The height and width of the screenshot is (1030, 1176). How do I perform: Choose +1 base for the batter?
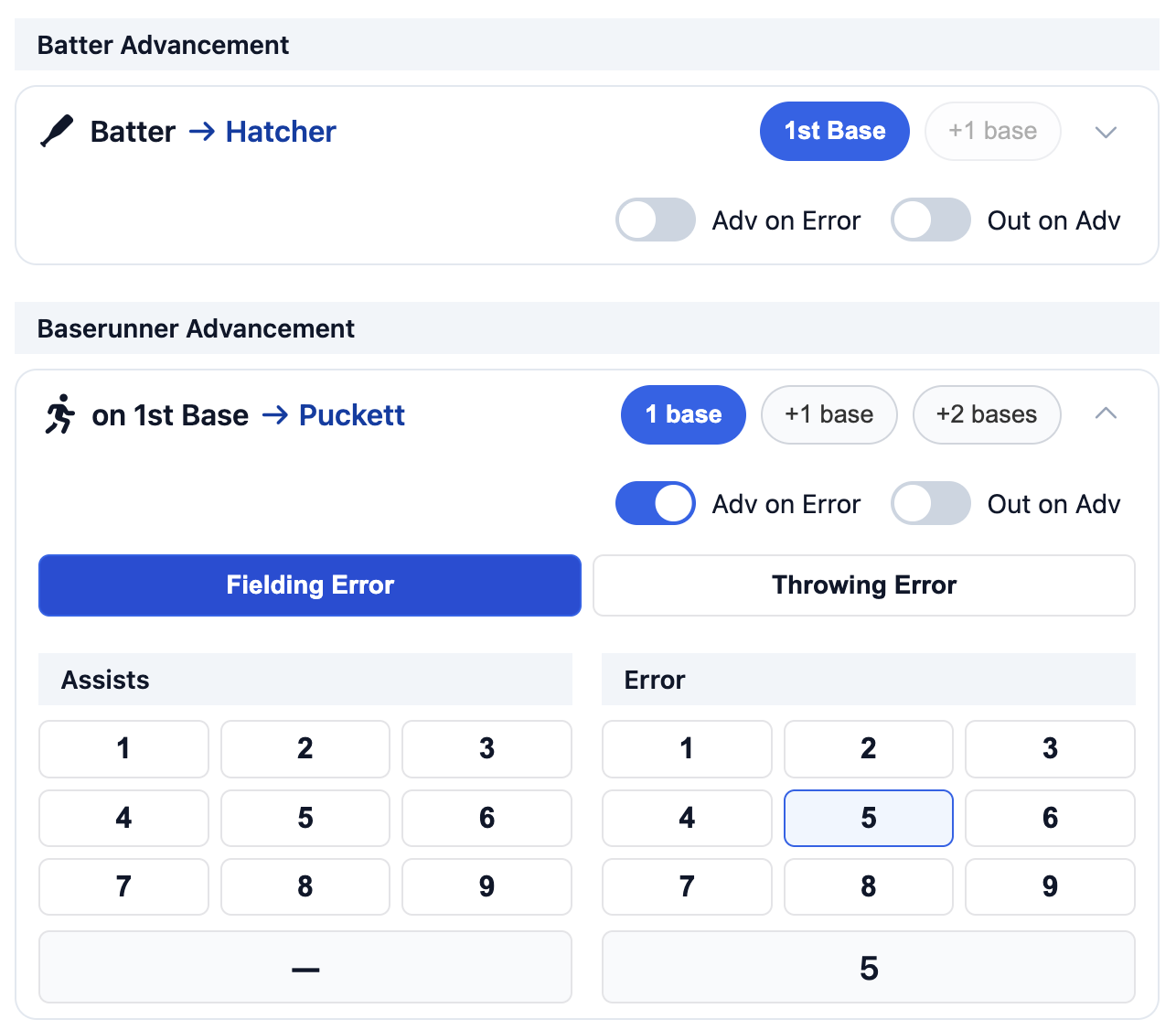tap(992, 131)
